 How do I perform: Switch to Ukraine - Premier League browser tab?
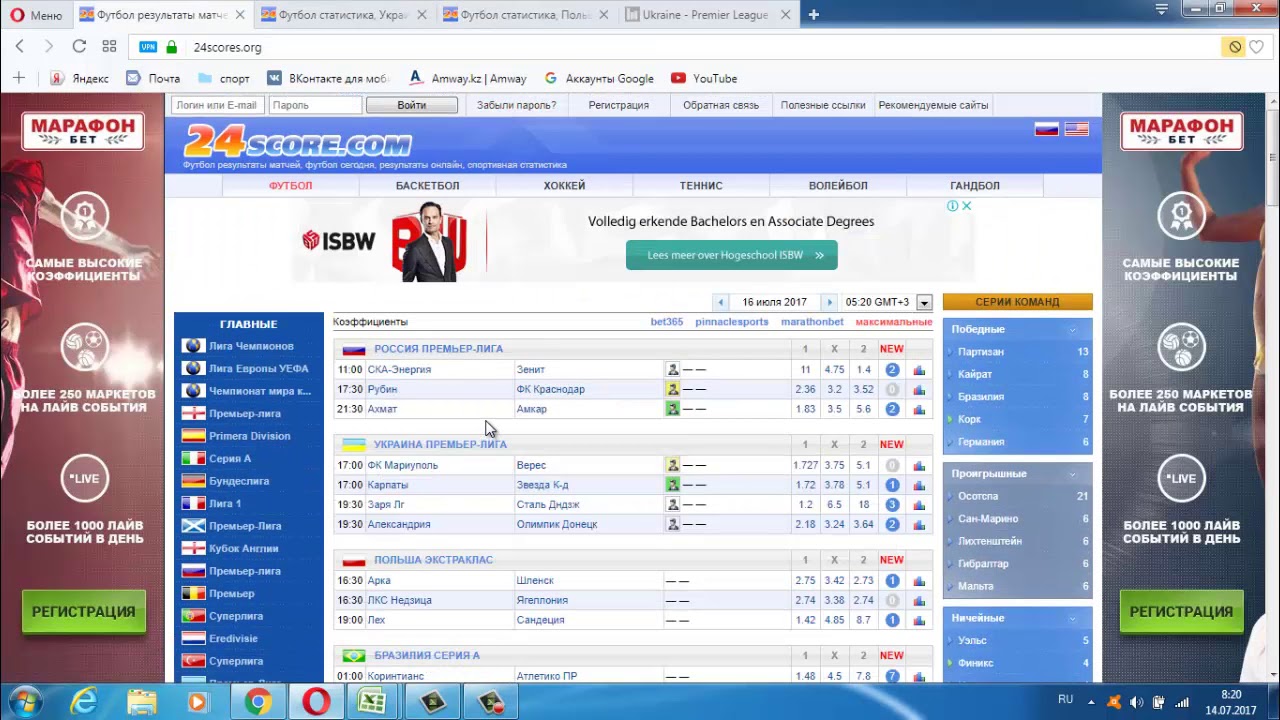coord(706,15)
